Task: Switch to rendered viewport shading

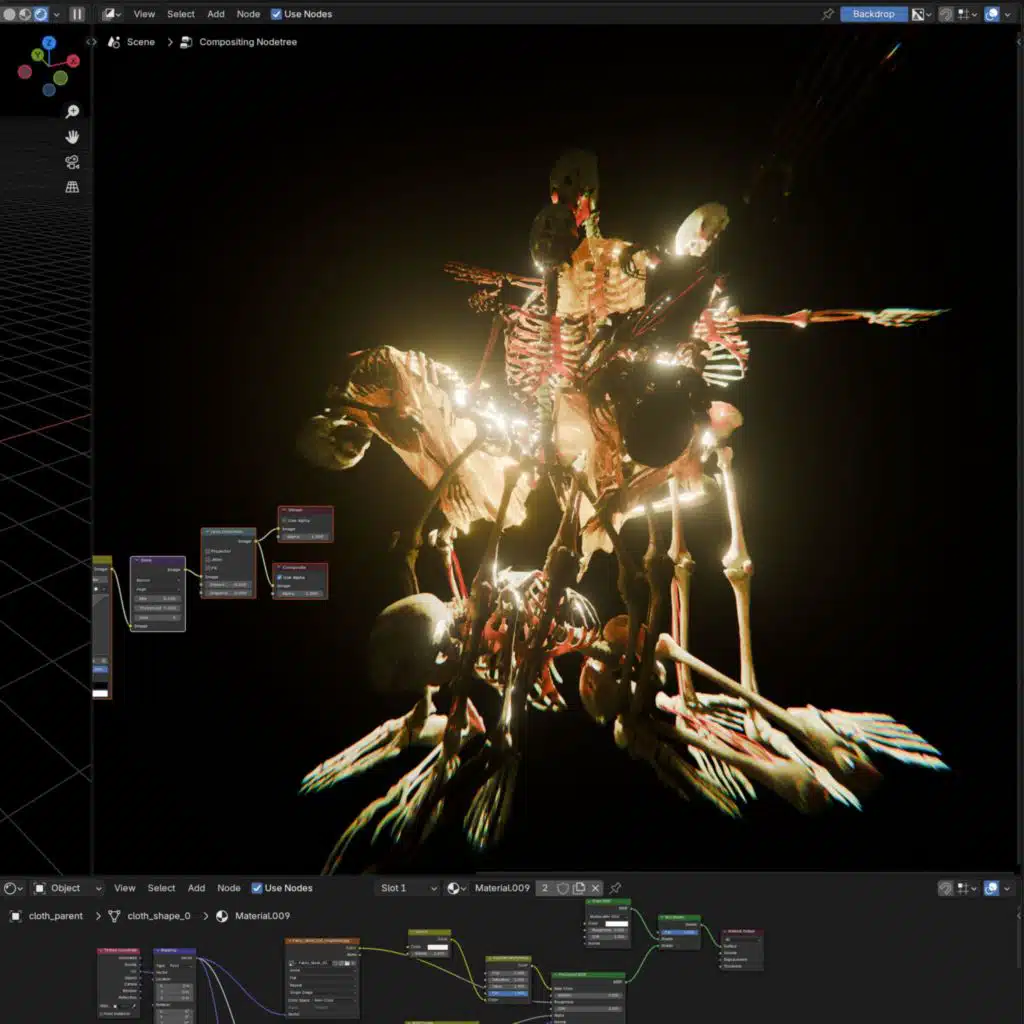Action: 40,14
